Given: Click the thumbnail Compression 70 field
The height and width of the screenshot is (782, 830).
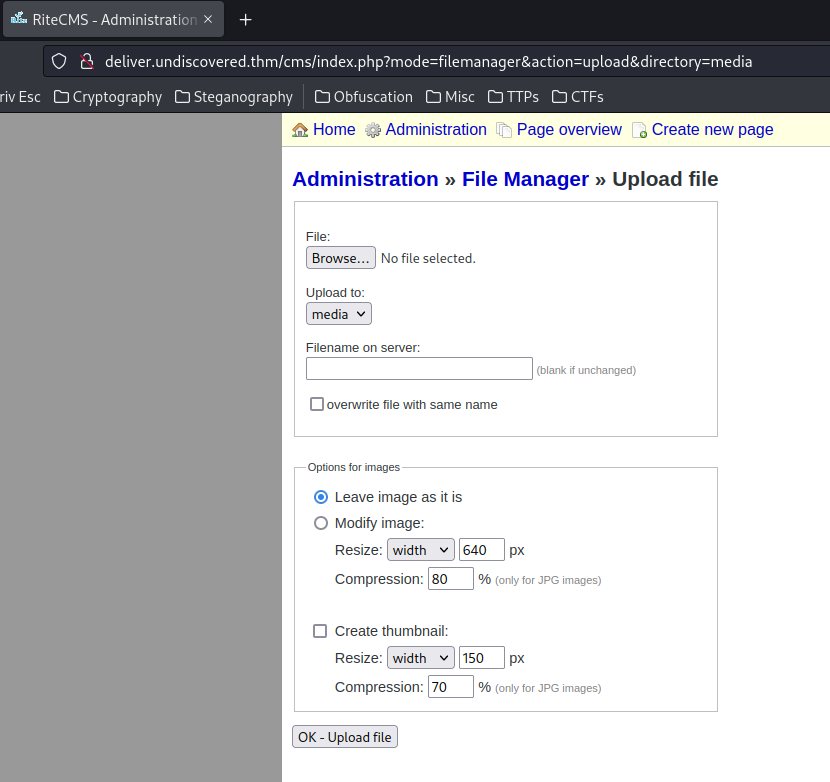Looking at the screenshot, I should (x=450, y=686).
